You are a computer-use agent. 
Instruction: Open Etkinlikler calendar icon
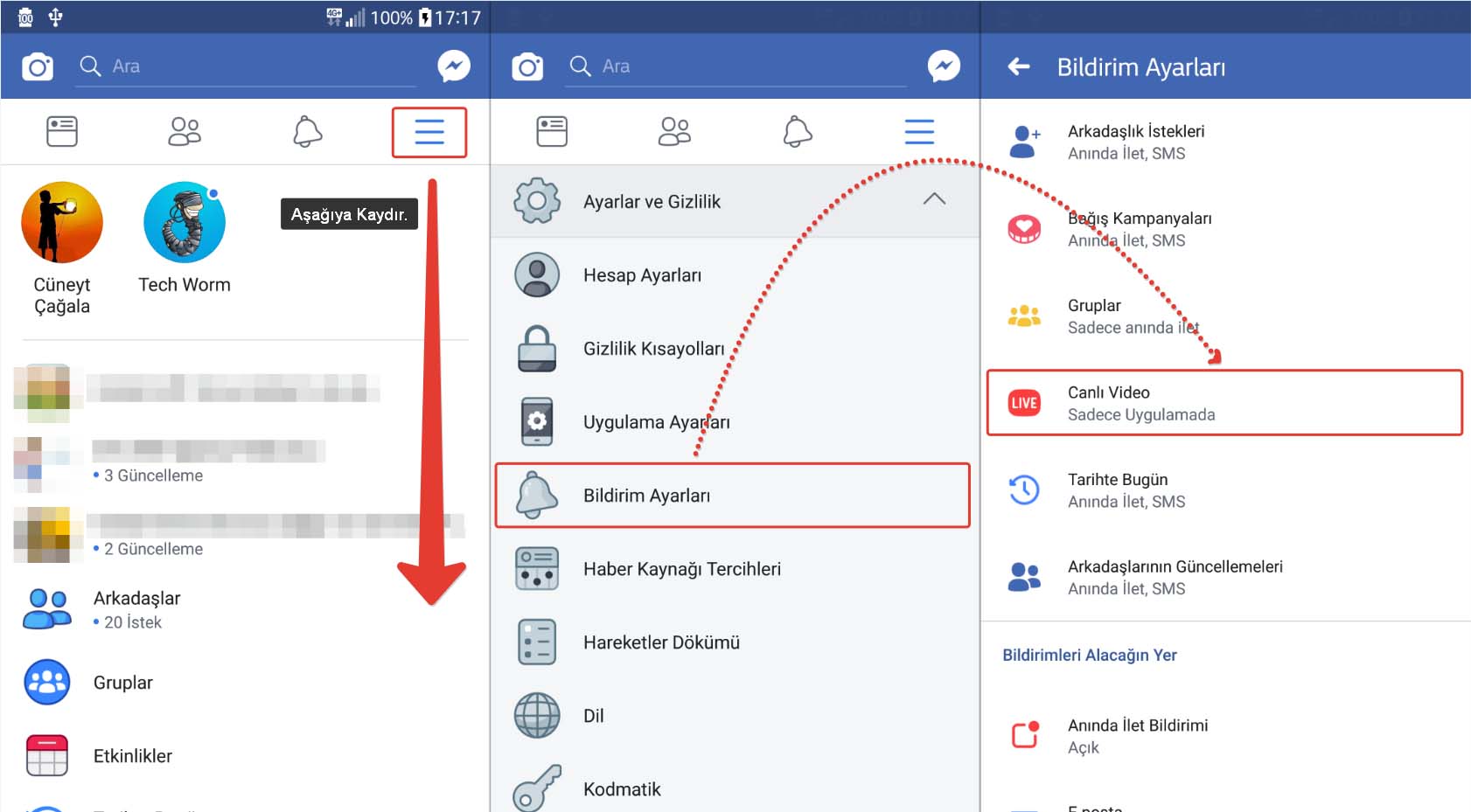point(47,756)
